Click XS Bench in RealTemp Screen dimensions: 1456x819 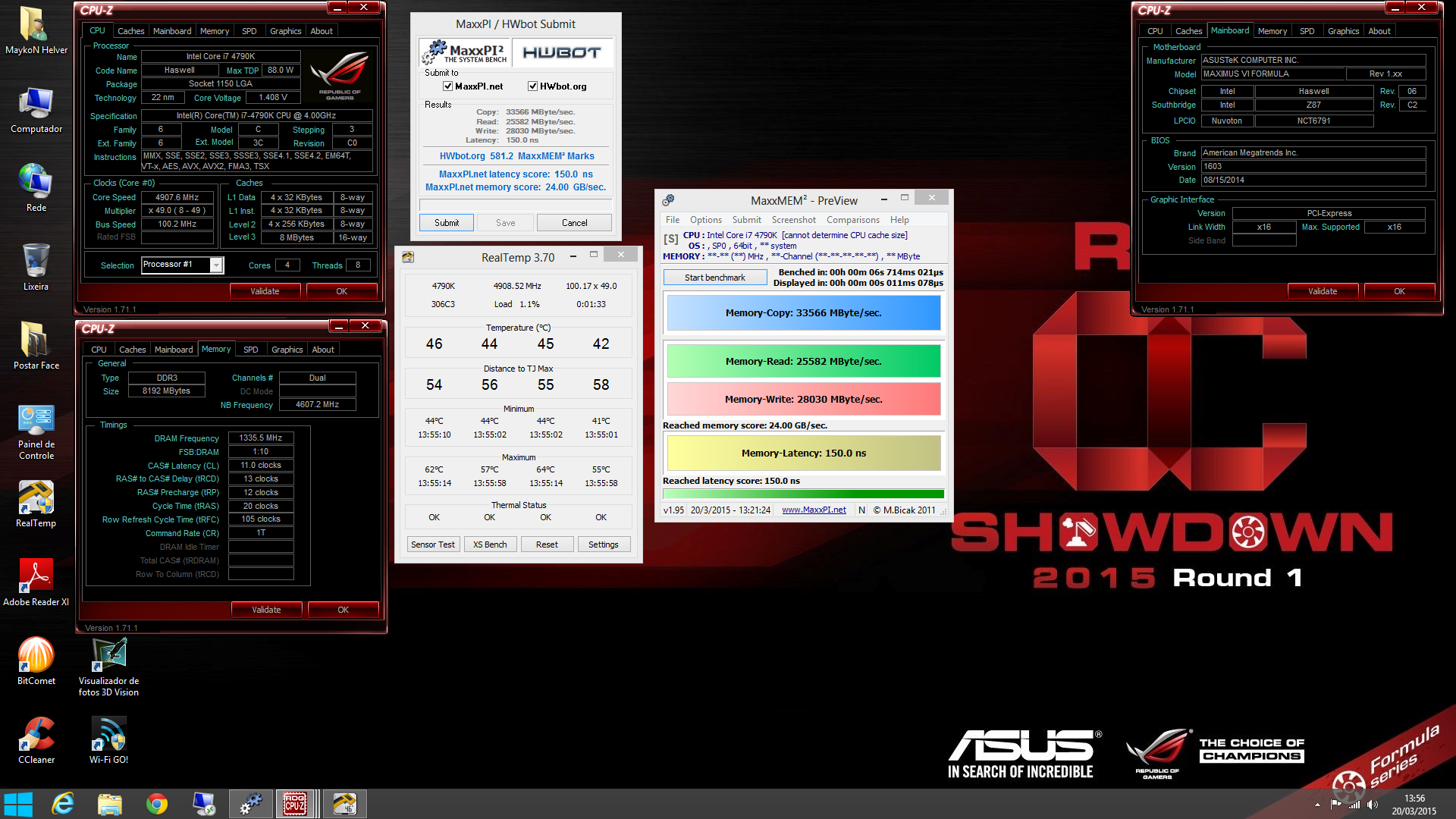click(490, 544)
